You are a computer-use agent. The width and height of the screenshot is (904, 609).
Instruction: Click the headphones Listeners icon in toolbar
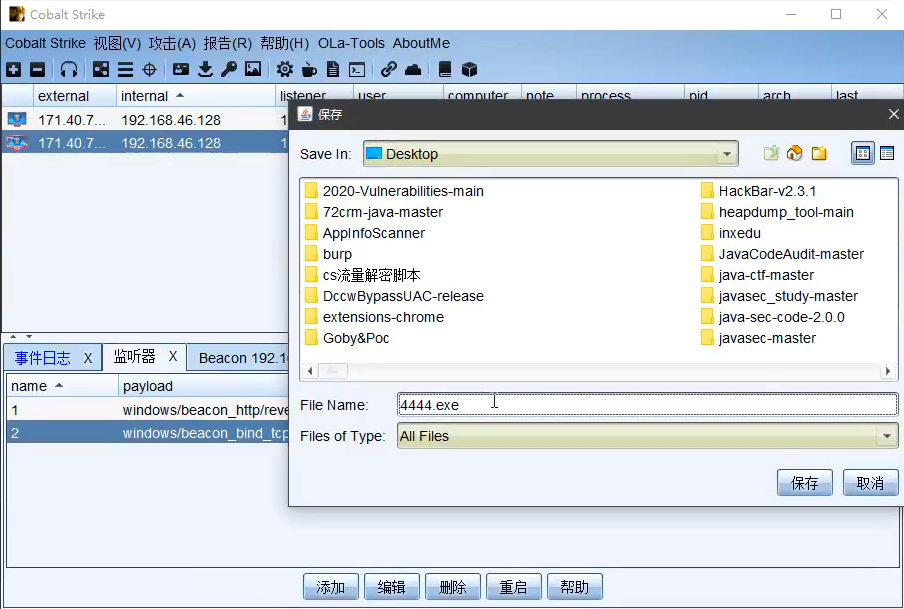tap(69, 69)
